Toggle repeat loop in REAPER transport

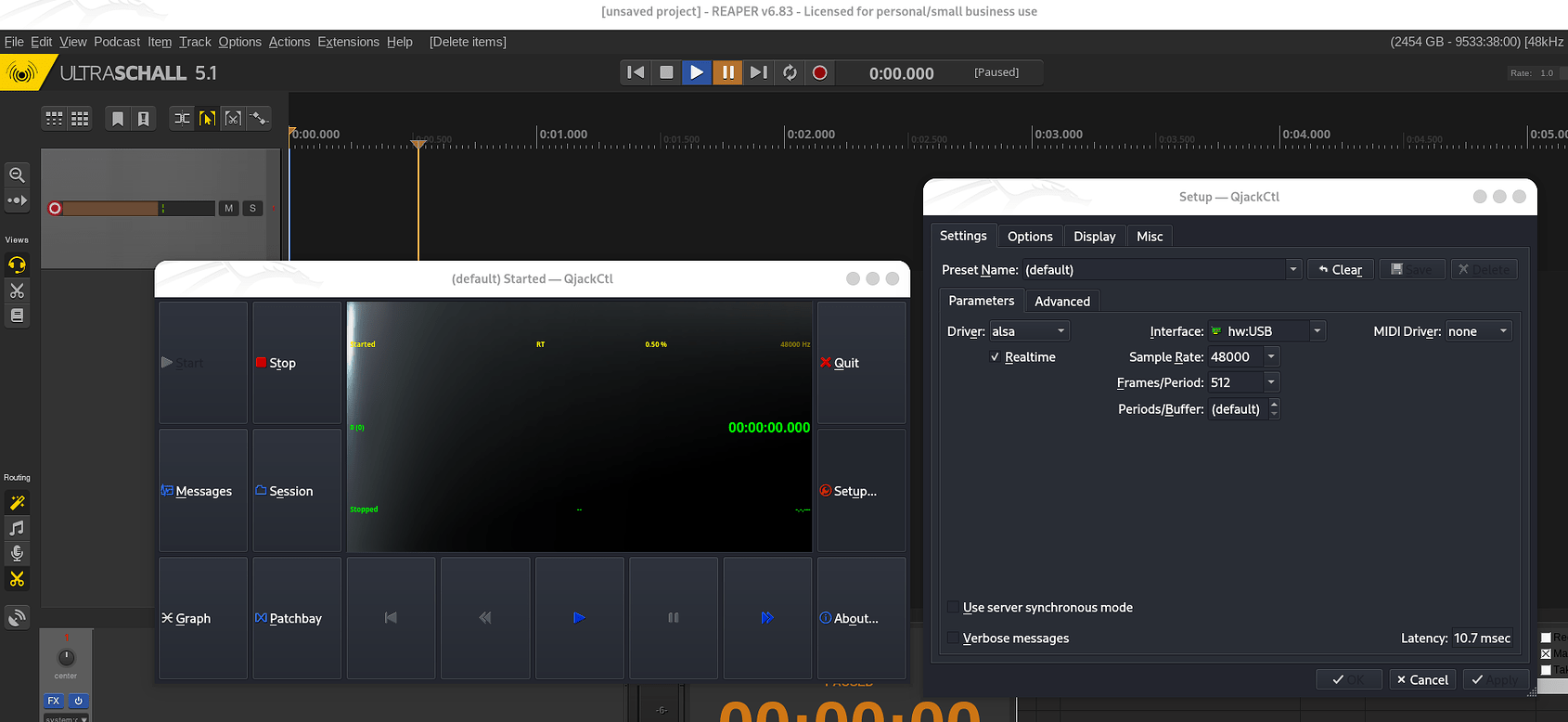click(790, 72)
